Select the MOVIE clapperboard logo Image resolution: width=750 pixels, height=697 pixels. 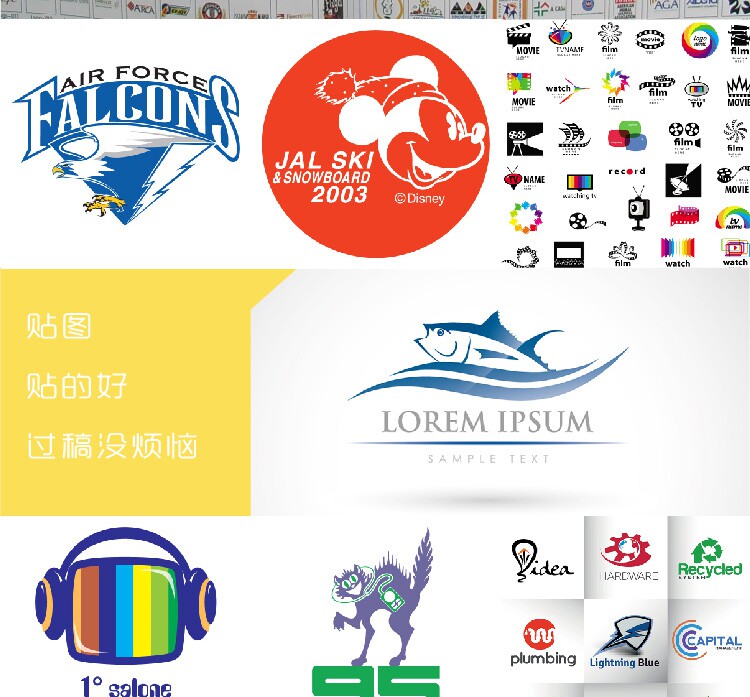point(523,41)
